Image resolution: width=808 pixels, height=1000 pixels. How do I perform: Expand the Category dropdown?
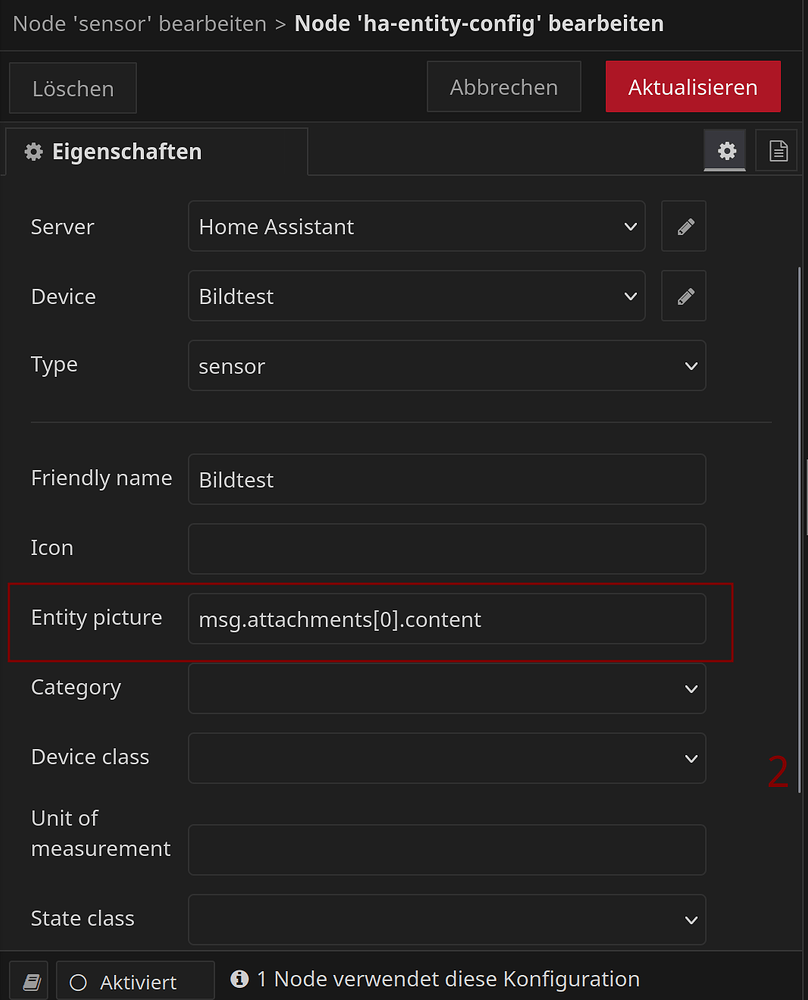(x=447, y=688)
